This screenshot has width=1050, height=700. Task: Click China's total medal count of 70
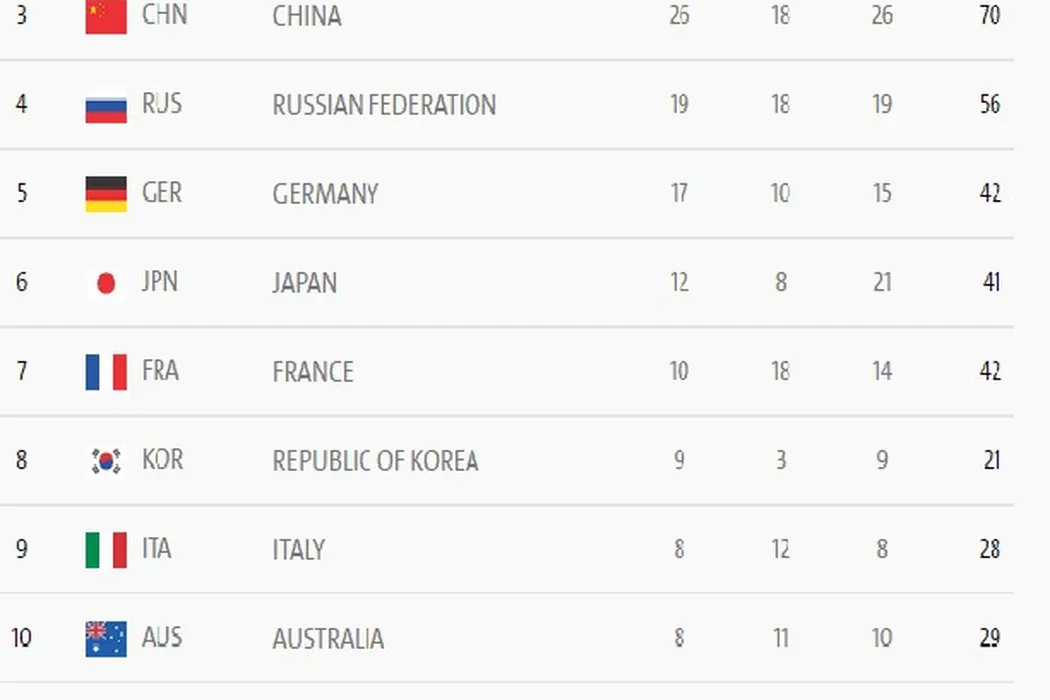tap(990, 16)
